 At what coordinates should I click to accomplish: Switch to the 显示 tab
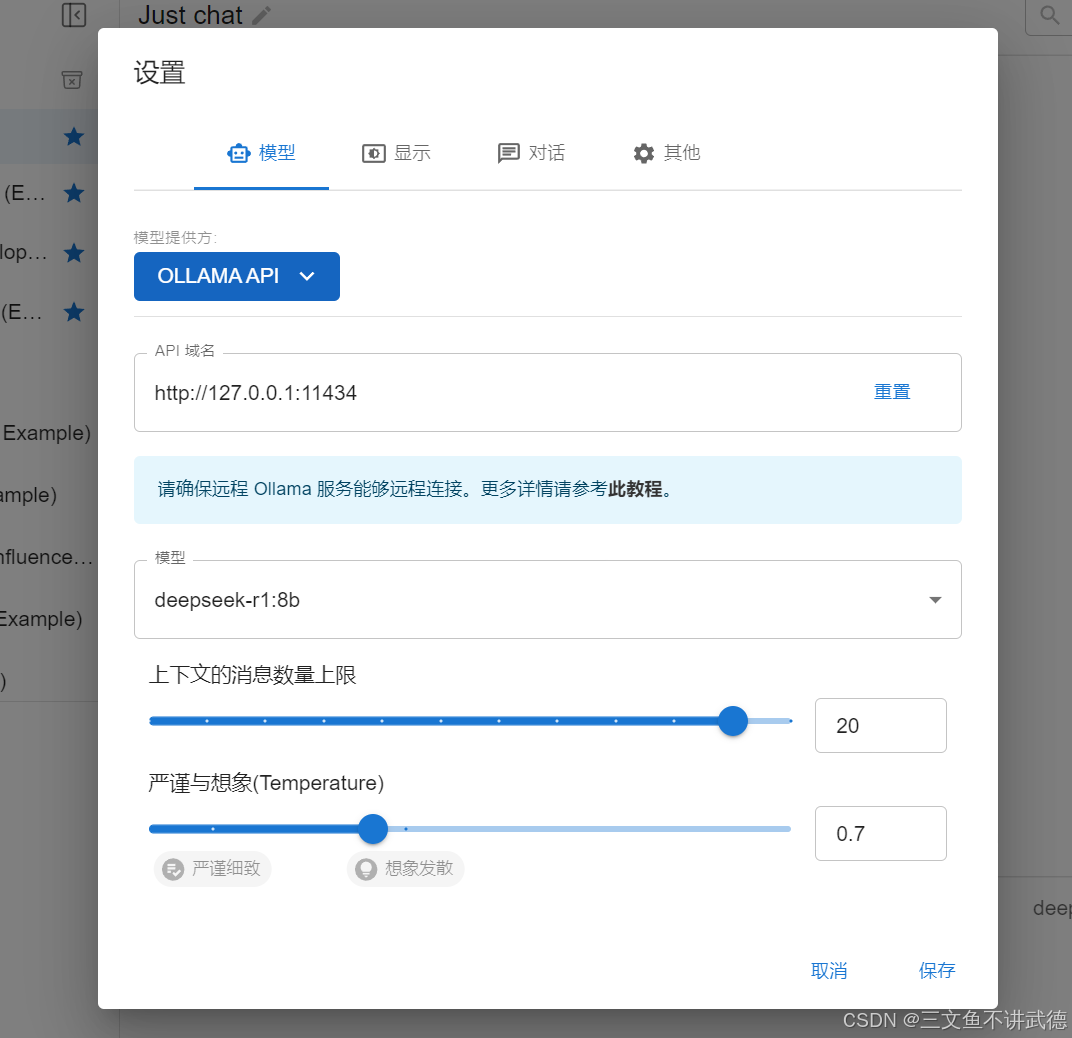[397, 153]
